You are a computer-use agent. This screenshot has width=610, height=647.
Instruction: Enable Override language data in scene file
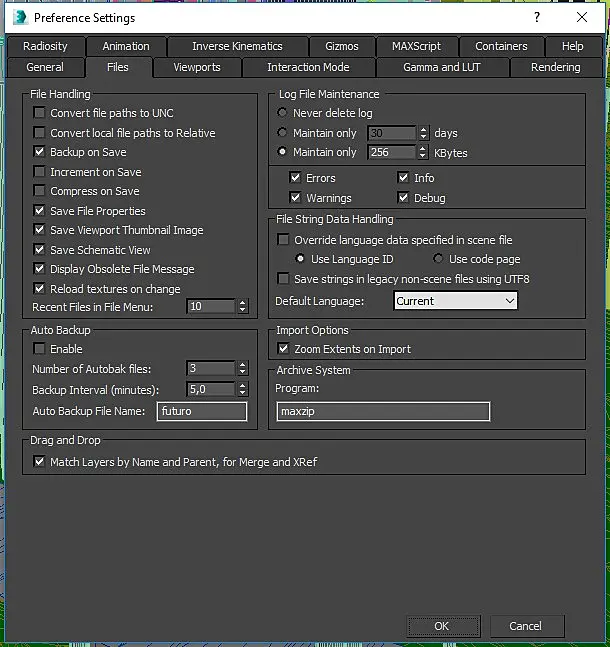tap(284, 240)
